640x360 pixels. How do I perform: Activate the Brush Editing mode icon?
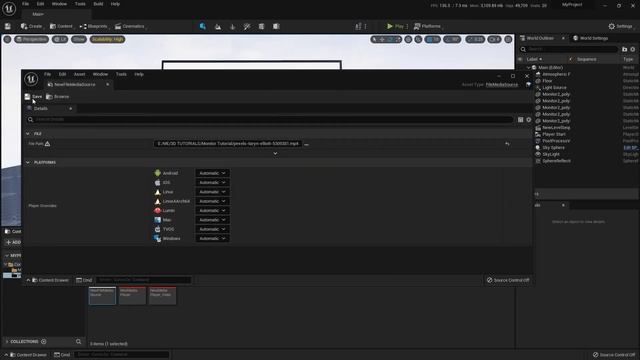[276, 27]
